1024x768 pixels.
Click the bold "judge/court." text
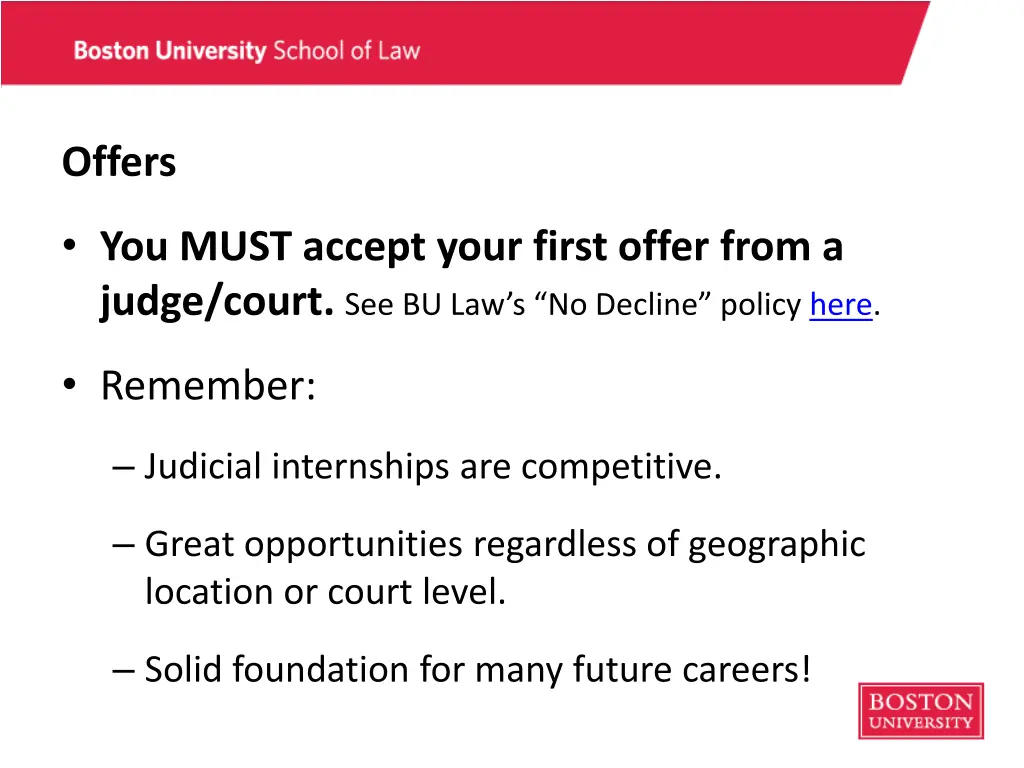click(217, 302)
